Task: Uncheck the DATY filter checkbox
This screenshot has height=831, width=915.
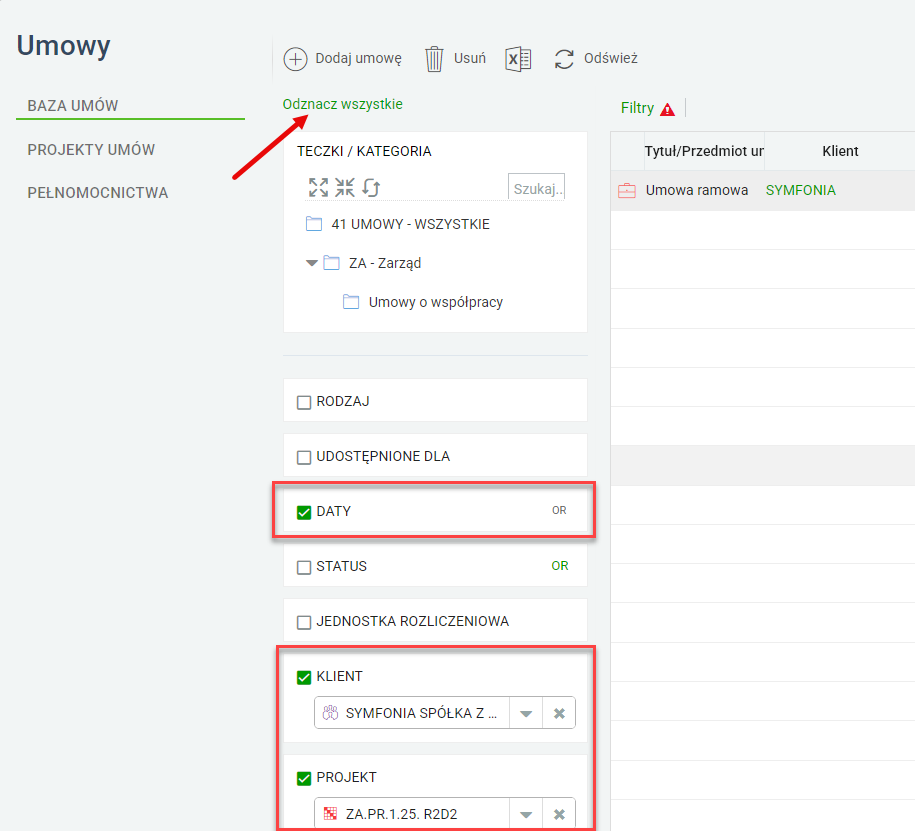Action: pos(304,512)
